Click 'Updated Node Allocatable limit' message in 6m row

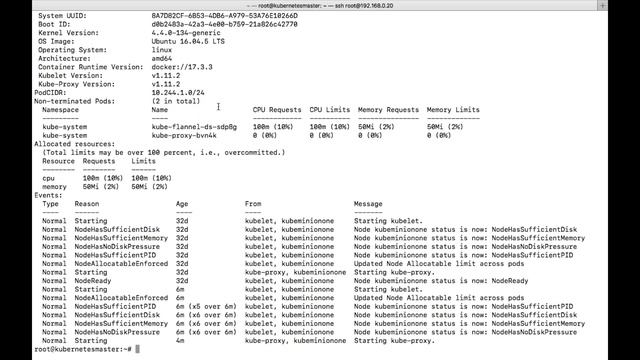coord(439,298)
